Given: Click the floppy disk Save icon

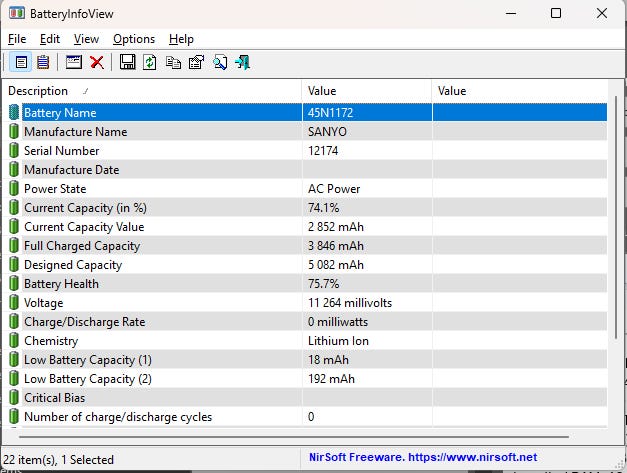Looking at the screenshot, I should 127,62.
